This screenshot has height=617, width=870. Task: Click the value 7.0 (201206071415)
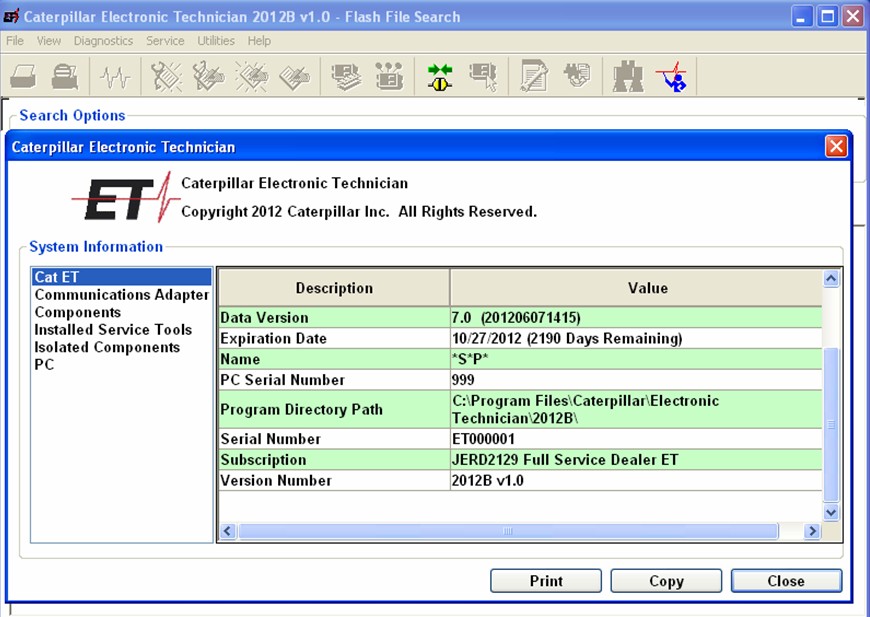click(x=516, y=317)
